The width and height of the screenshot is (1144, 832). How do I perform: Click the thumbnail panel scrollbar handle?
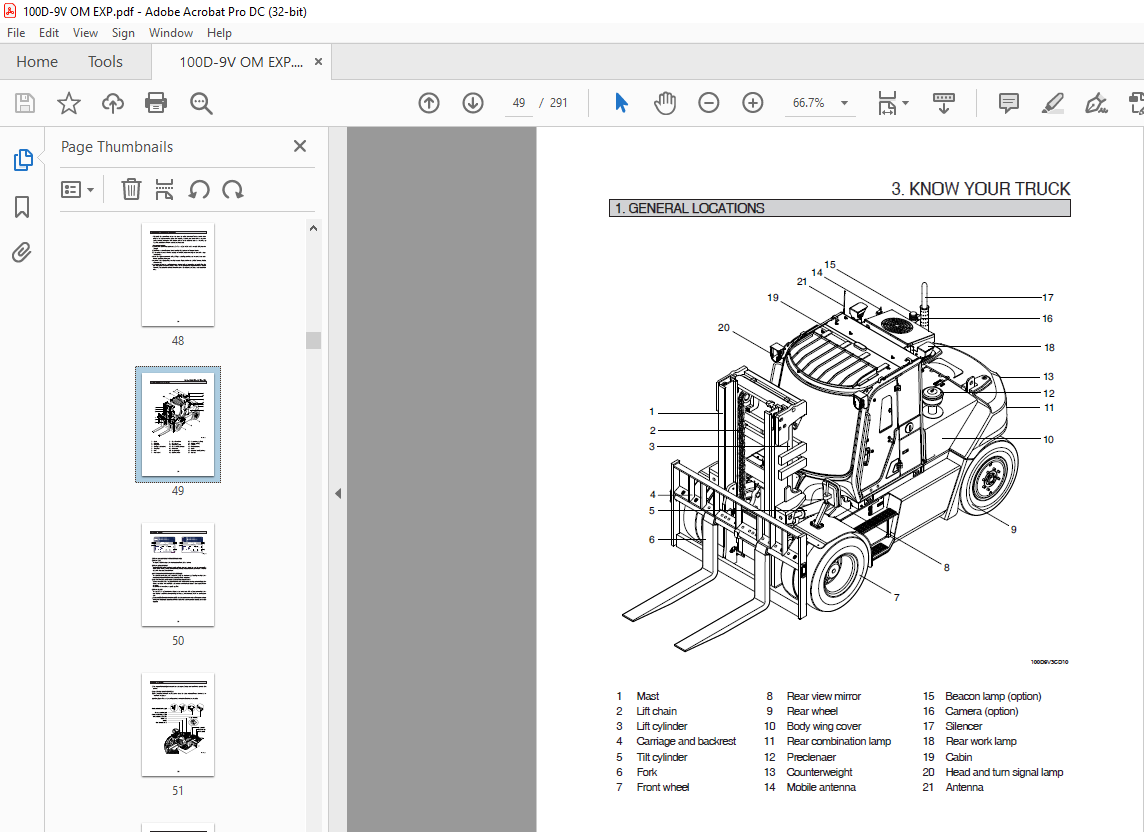point(314,340)
